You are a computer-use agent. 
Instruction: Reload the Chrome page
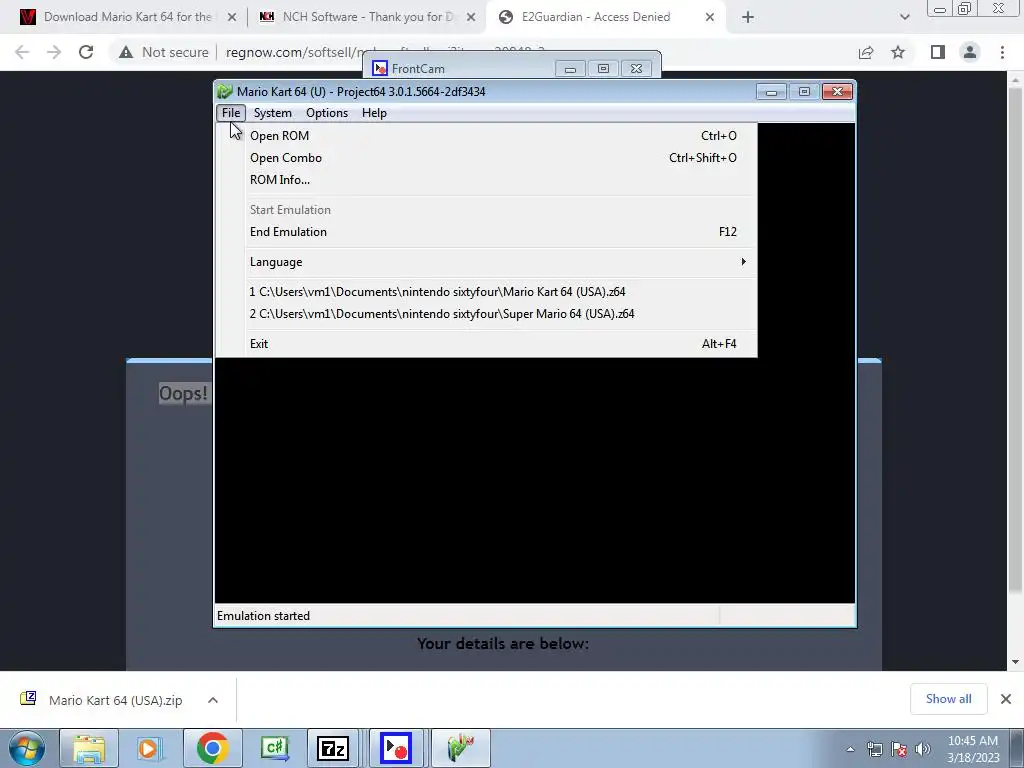[x=86, y=52]
